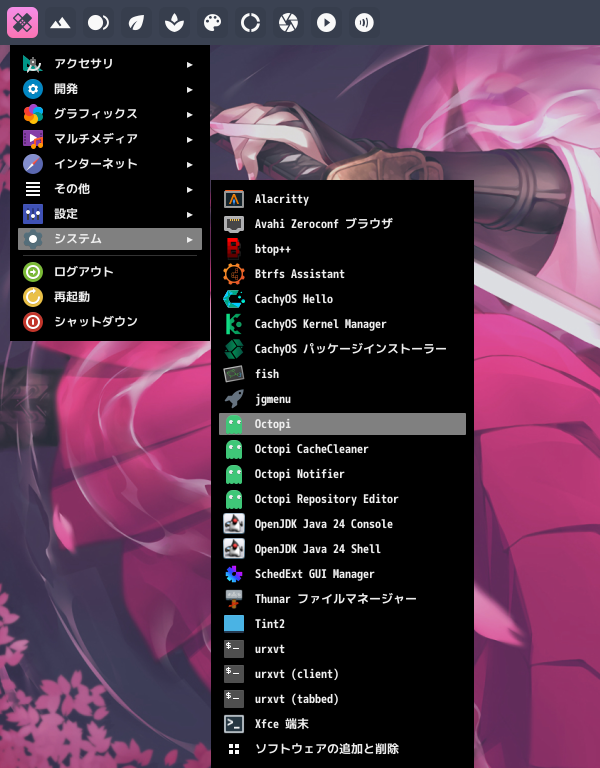The height and width of the screenshot is (768, 600).
Task: Click the Avahi Zeroconf network icon
Action: 234,224
